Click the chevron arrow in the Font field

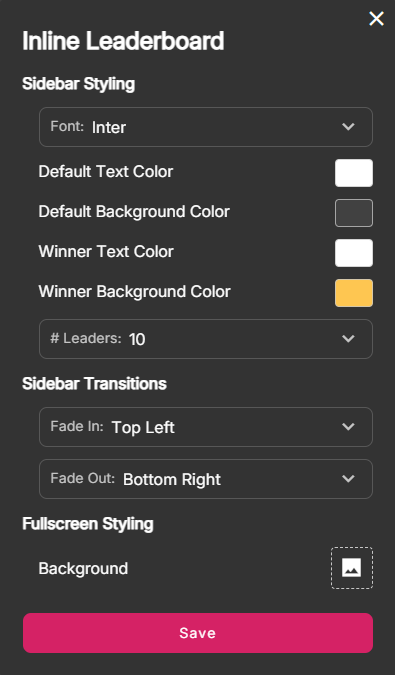[348, 127]
